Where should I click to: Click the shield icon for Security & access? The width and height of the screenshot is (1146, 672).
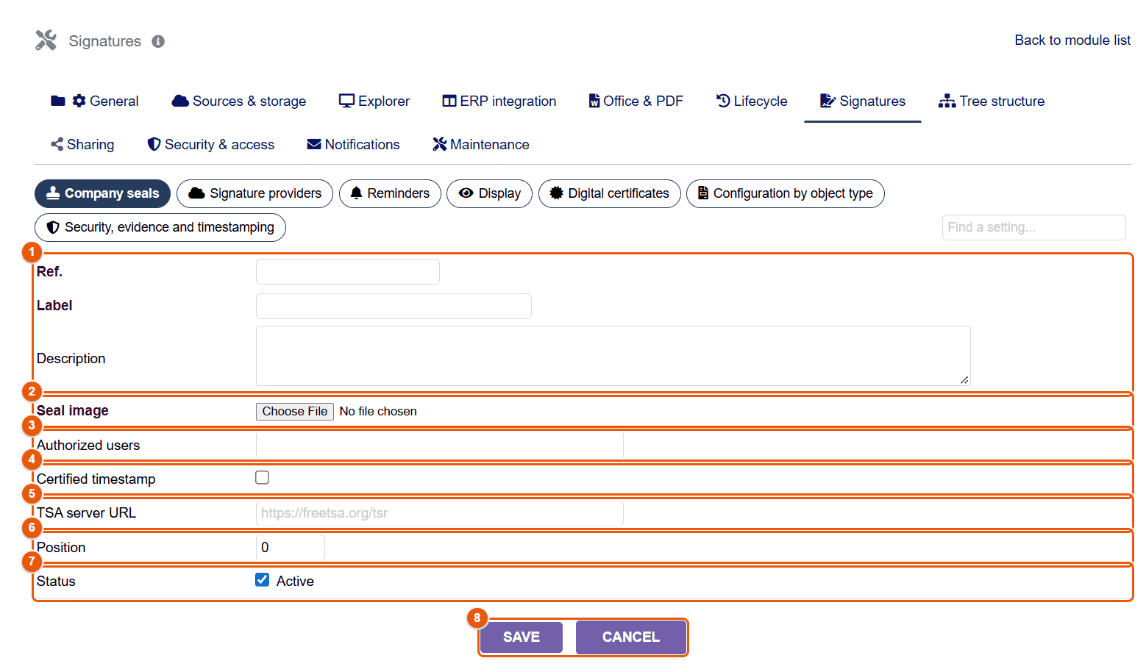click(153, 144)
